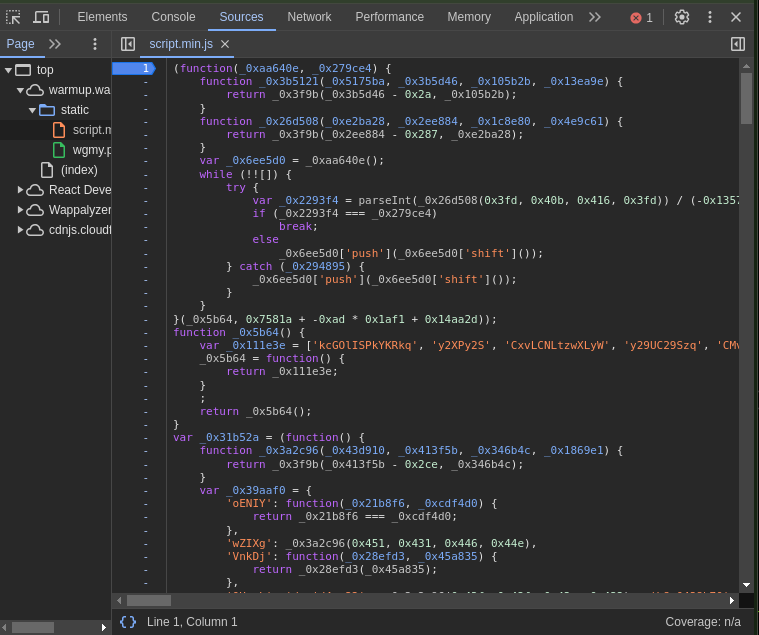759x635 pixels.
Task: Open the navigator three-dot options menu
Action: click(95, 44)
